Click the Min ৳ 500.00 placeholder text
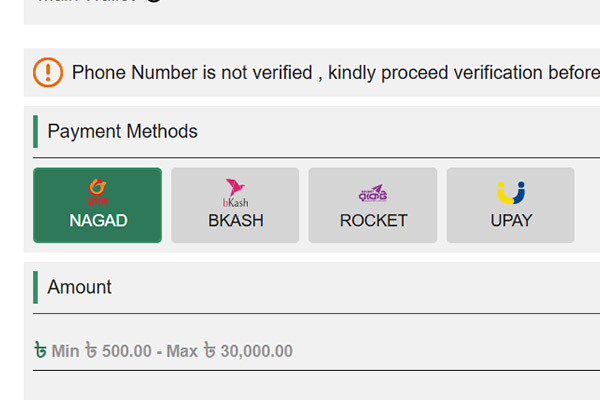The image size is (600, 400). [102, 351]
